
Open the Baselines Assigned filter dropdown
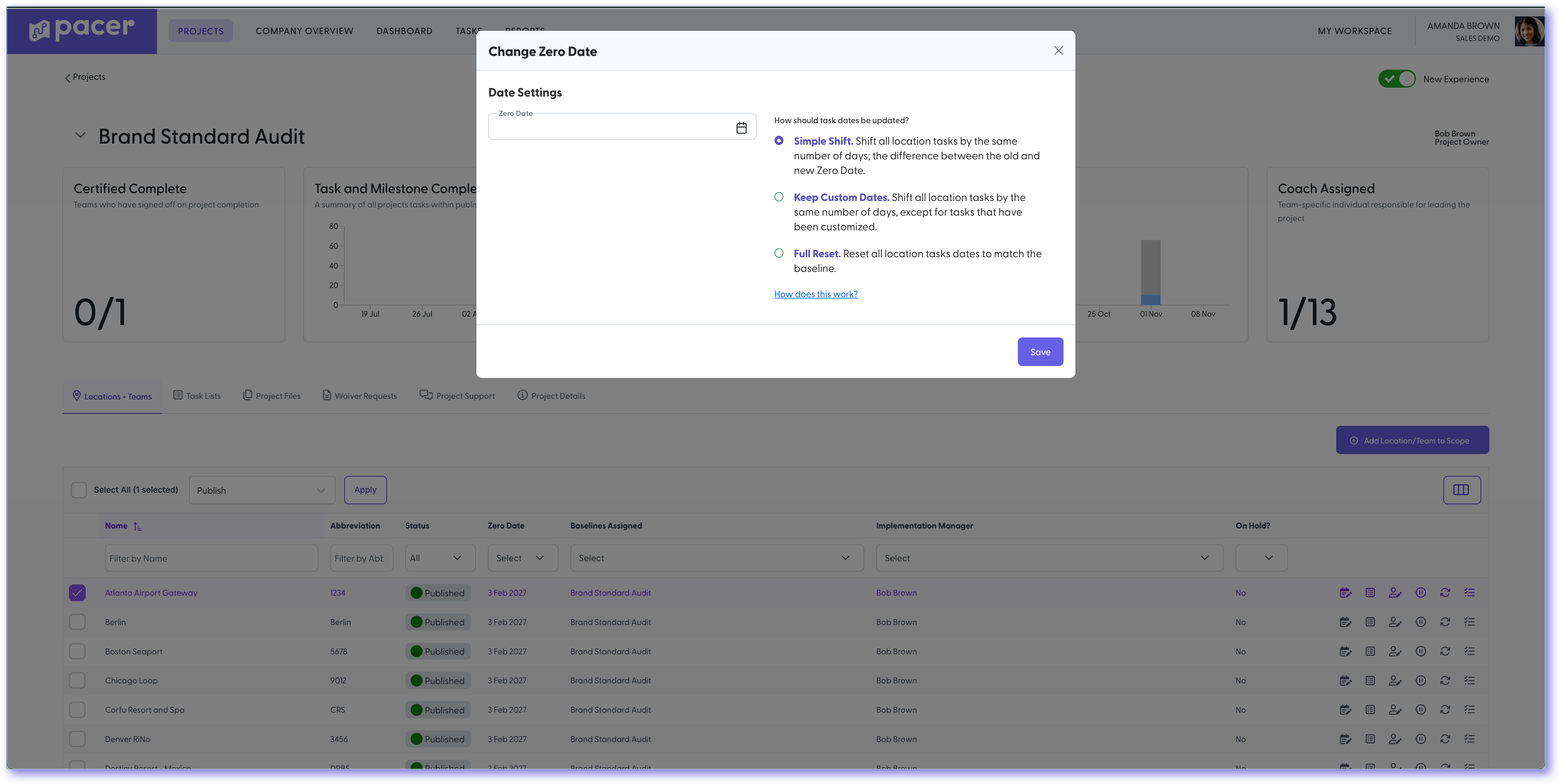717,558
